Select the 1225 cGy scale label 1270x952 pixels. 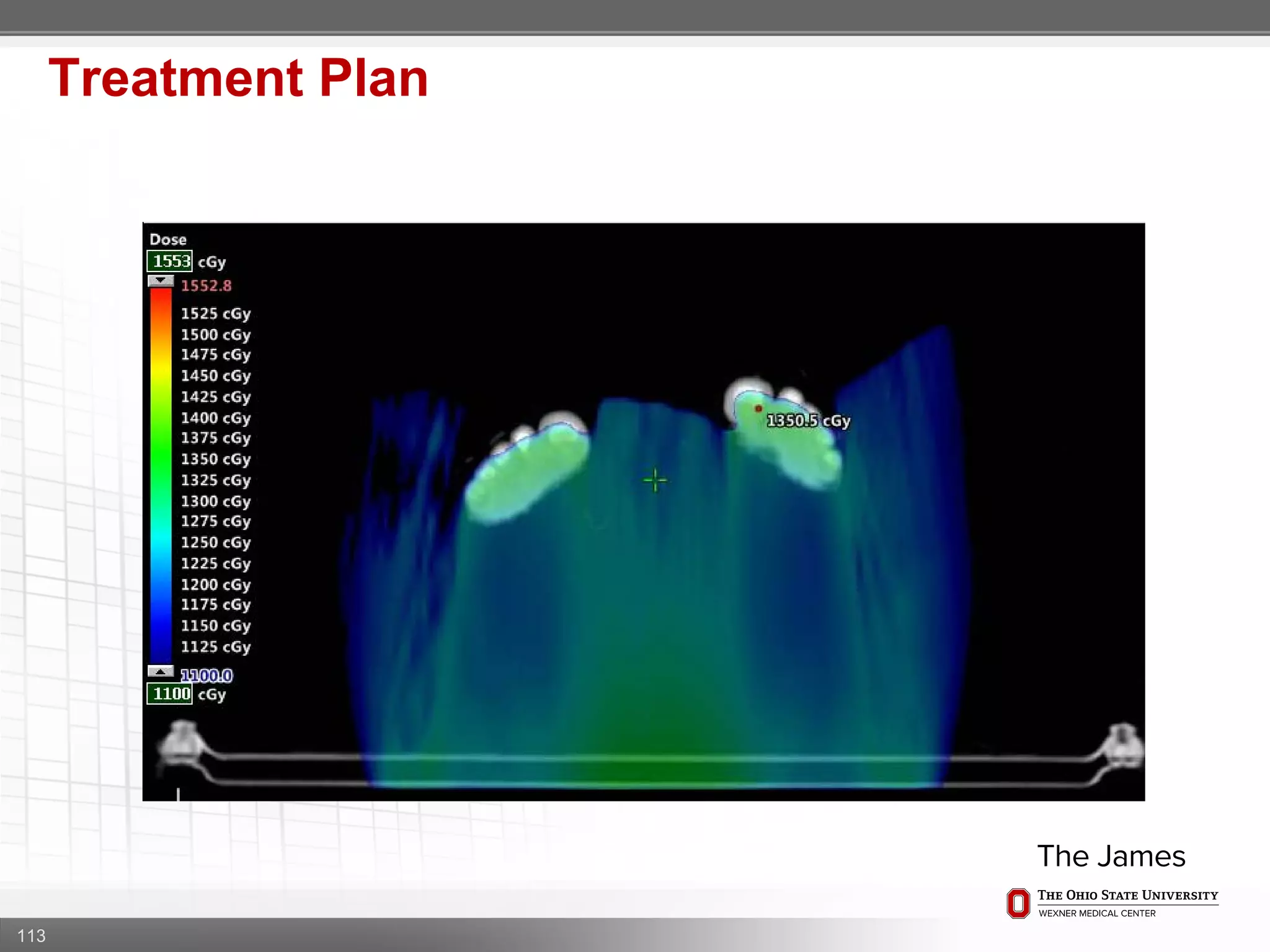tap(216, 563)
